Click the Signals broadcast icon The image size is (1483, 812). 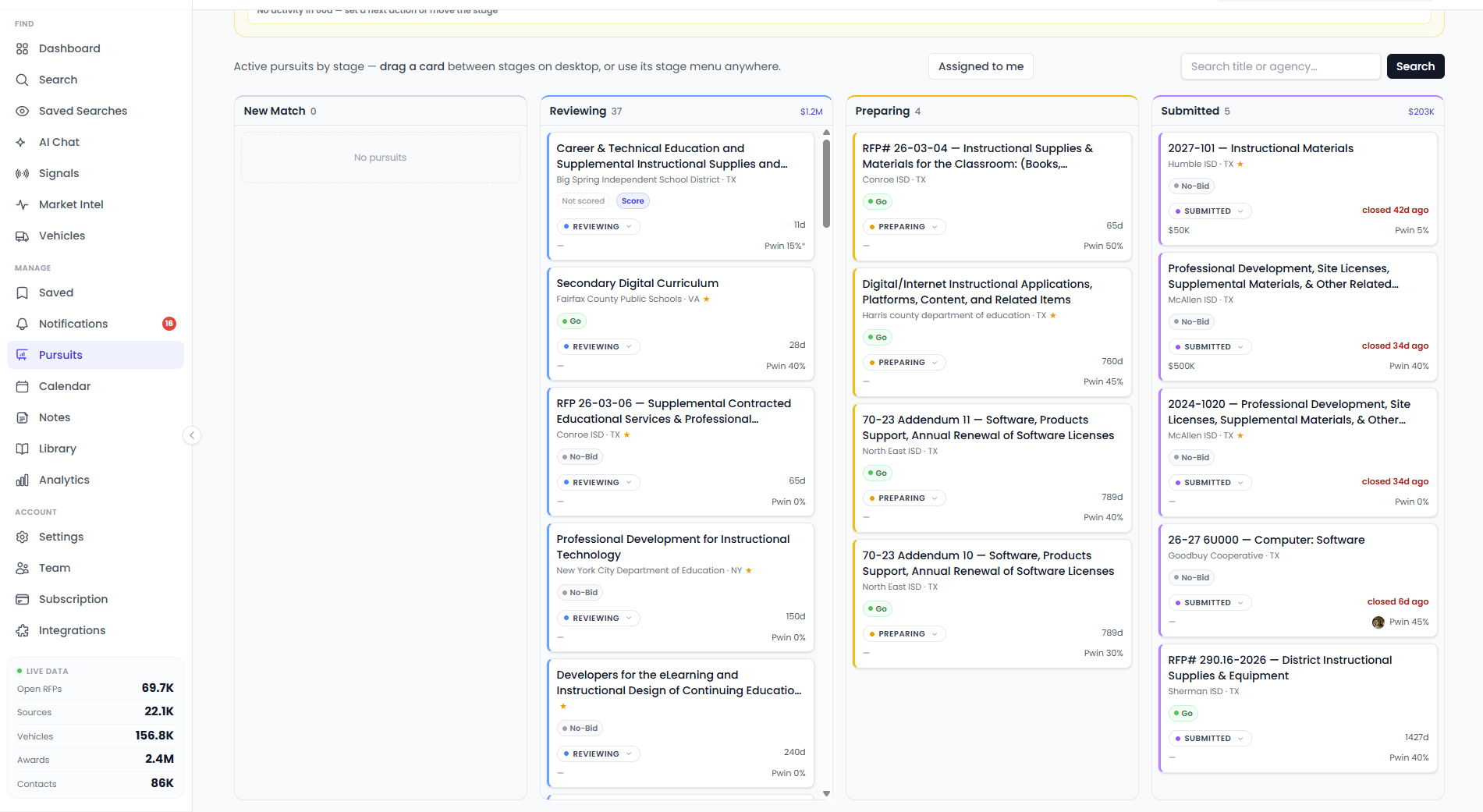(x=22, y=173)
